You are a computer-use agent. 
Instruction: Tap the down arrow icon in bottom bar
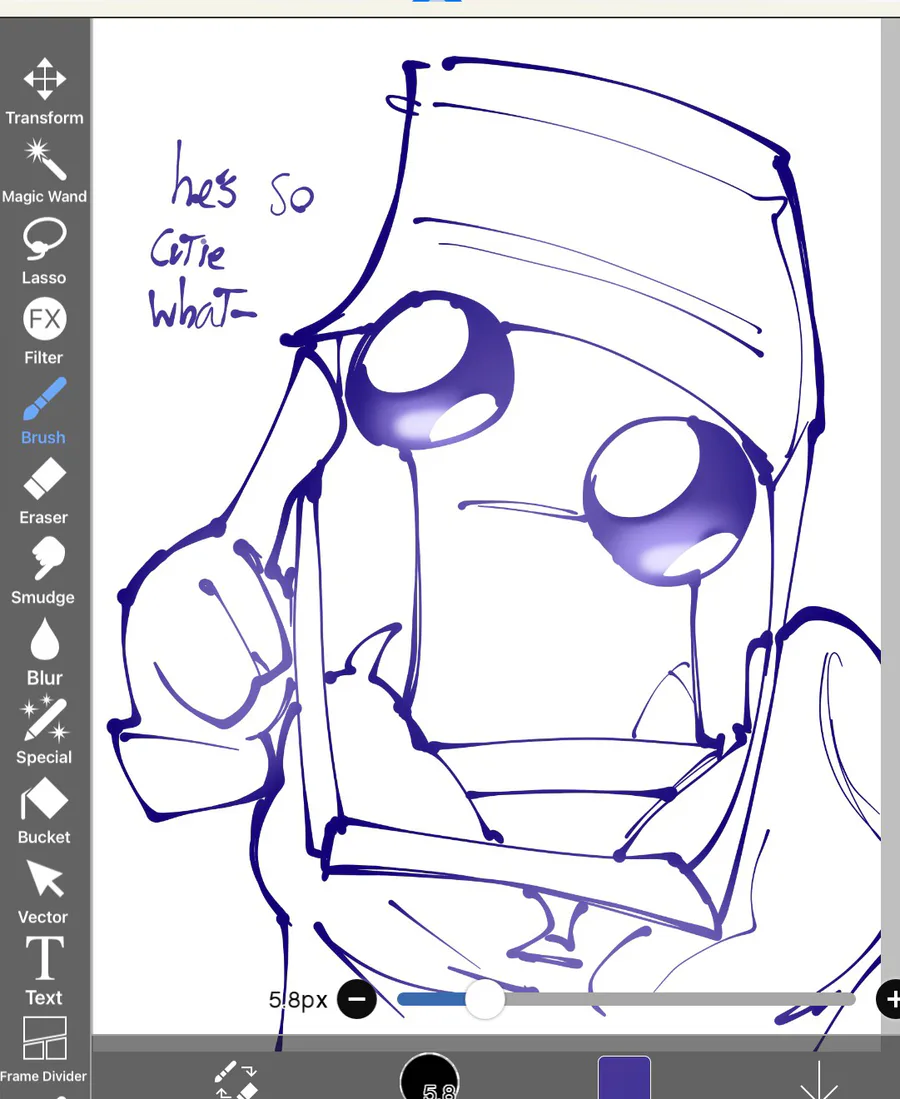pos(819,1081)
